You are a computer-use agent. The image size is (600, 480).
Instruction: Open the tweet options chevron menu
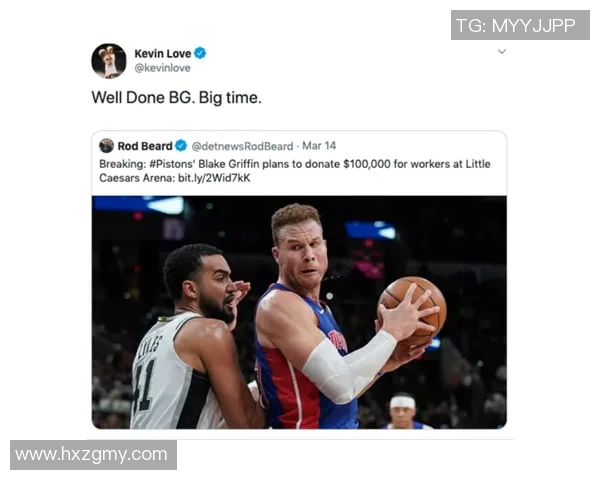coord(502,51)
